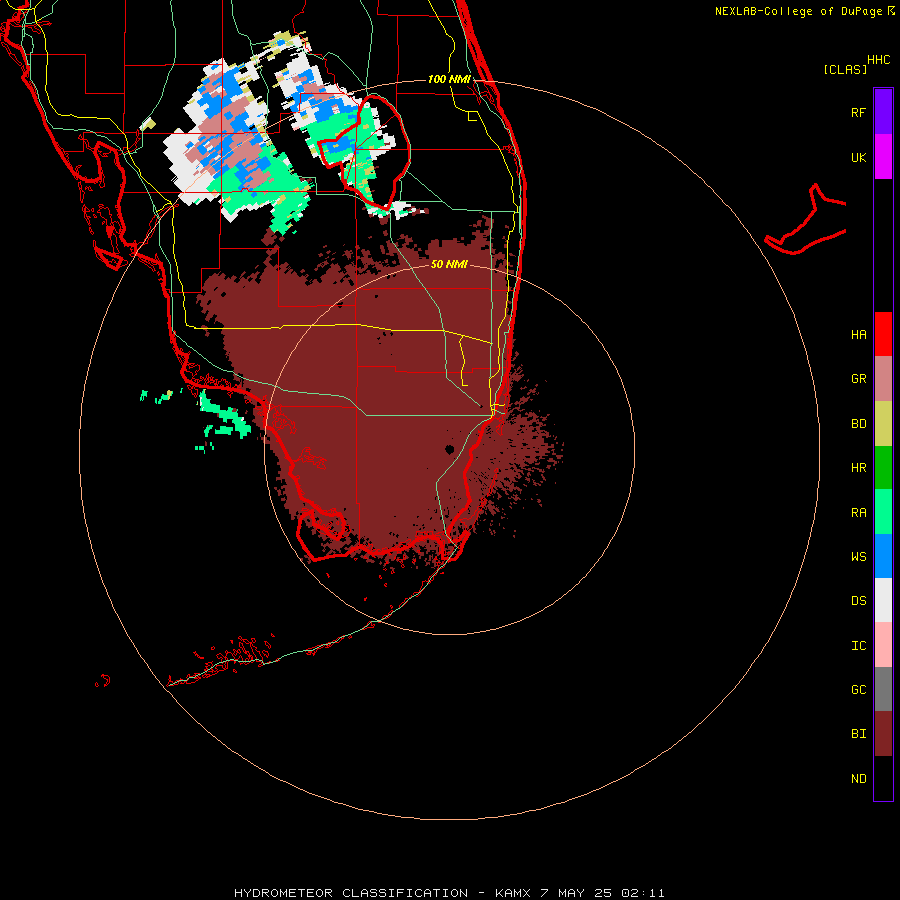900x900 pixels.
Task: Click the NEXLAB-College of DuPage text
Action: (798, 11)
